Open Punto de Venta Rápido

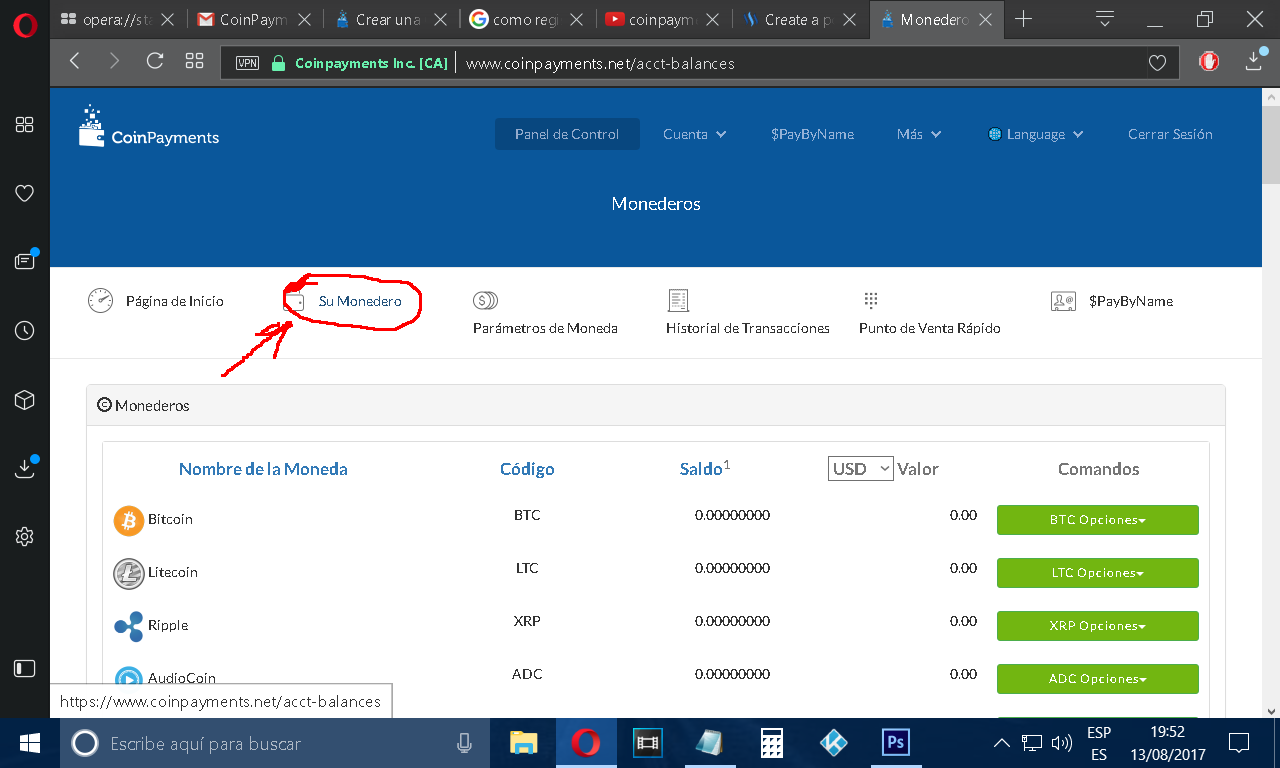[929, 313]
